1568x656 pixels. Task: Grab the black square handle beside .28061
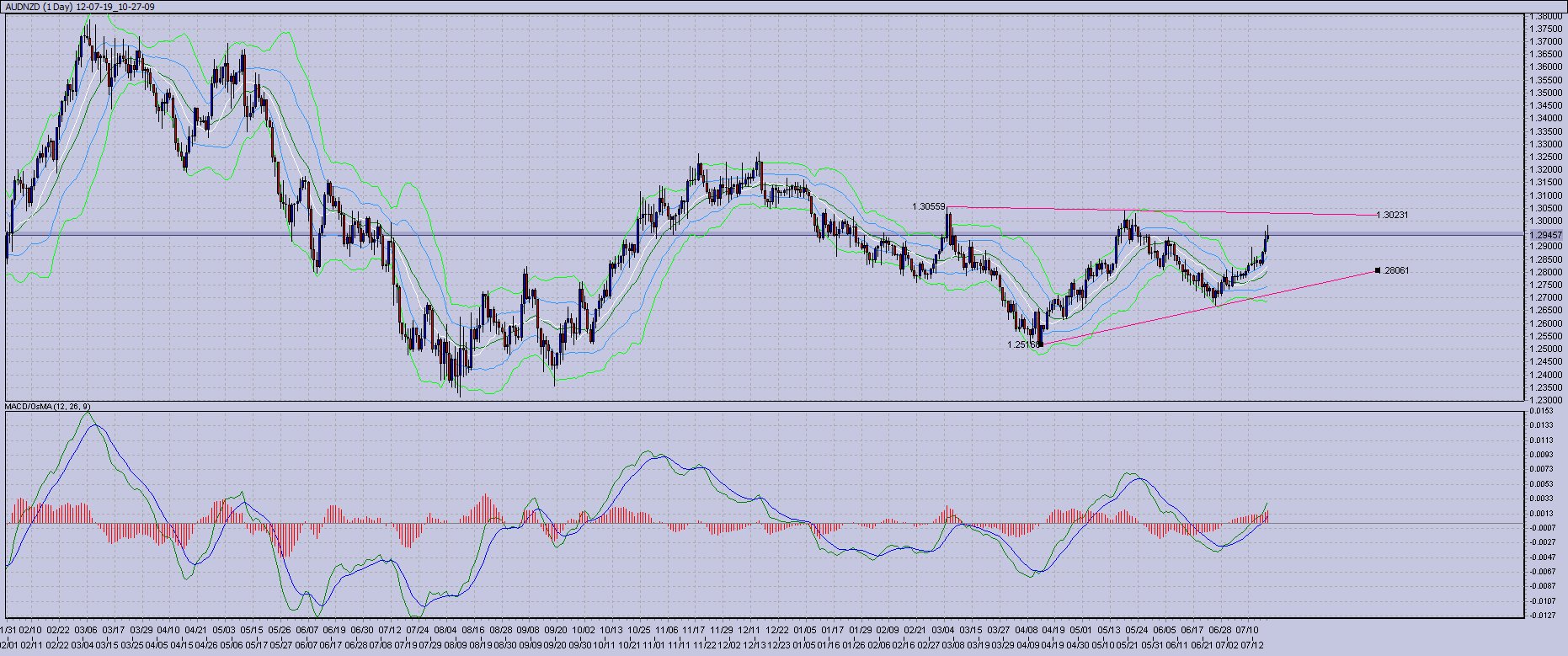pyautogui.click(x=1377, y=270)
